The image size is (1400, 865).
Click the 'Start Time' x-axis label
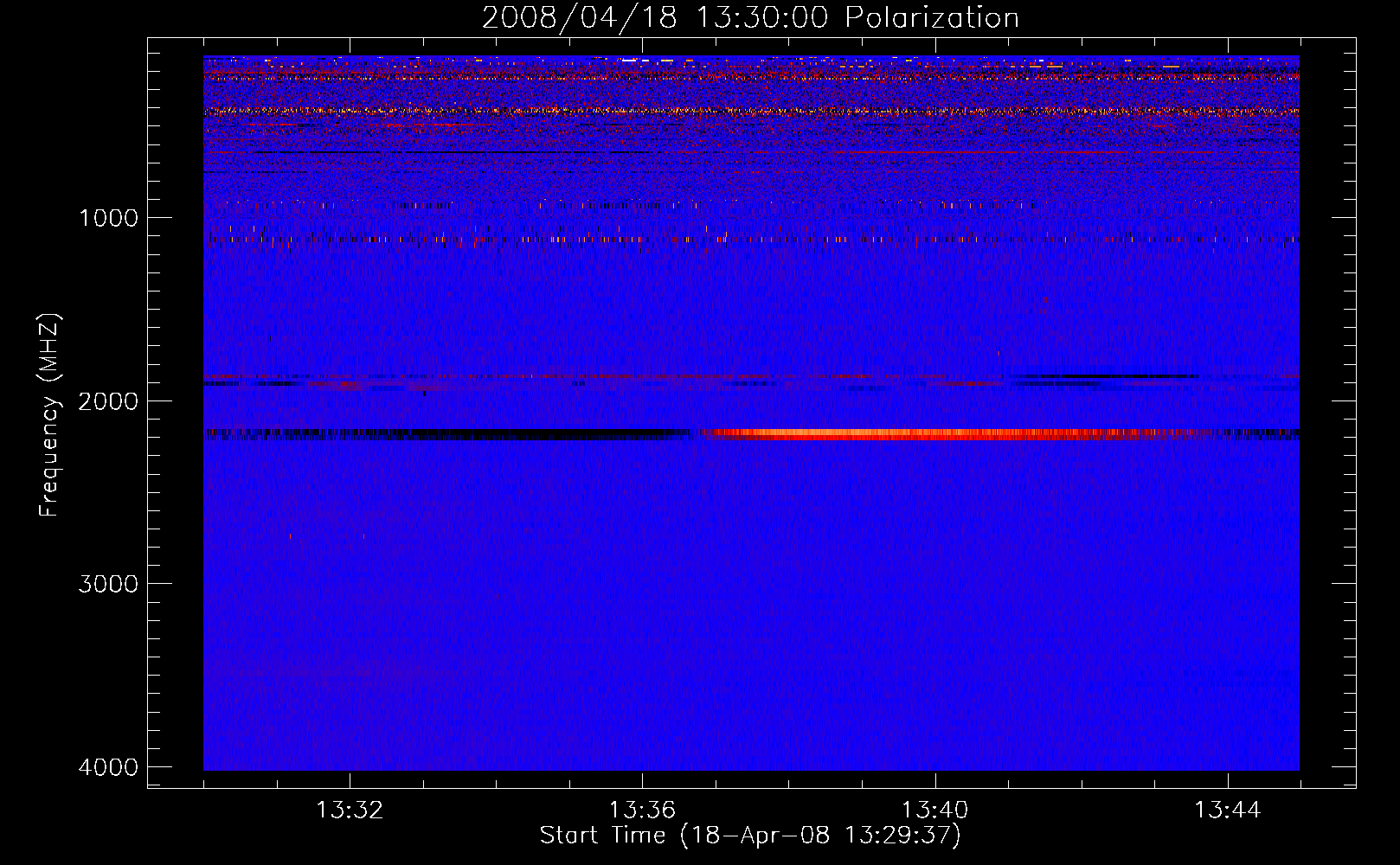(750, 836)
